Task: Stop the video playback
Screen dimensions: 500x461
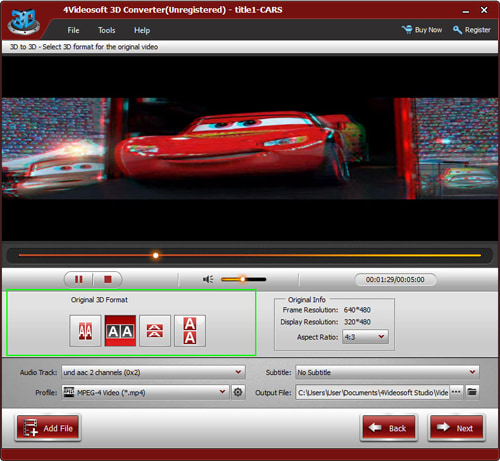Action: tap(107, 279)
